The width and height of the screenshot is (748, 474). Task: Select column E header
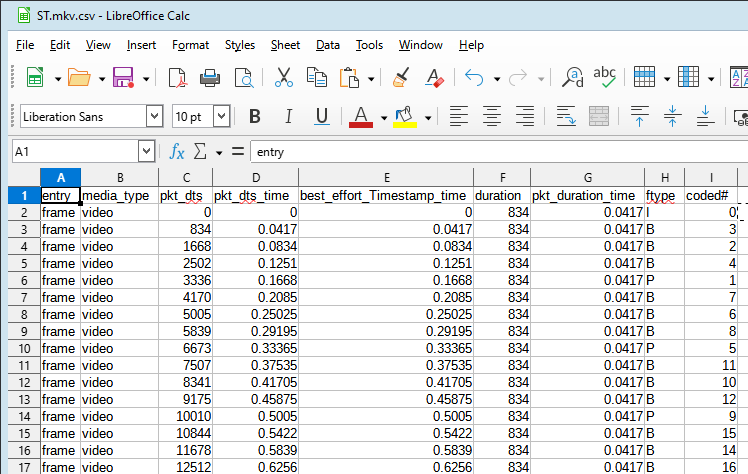(384, 177)
